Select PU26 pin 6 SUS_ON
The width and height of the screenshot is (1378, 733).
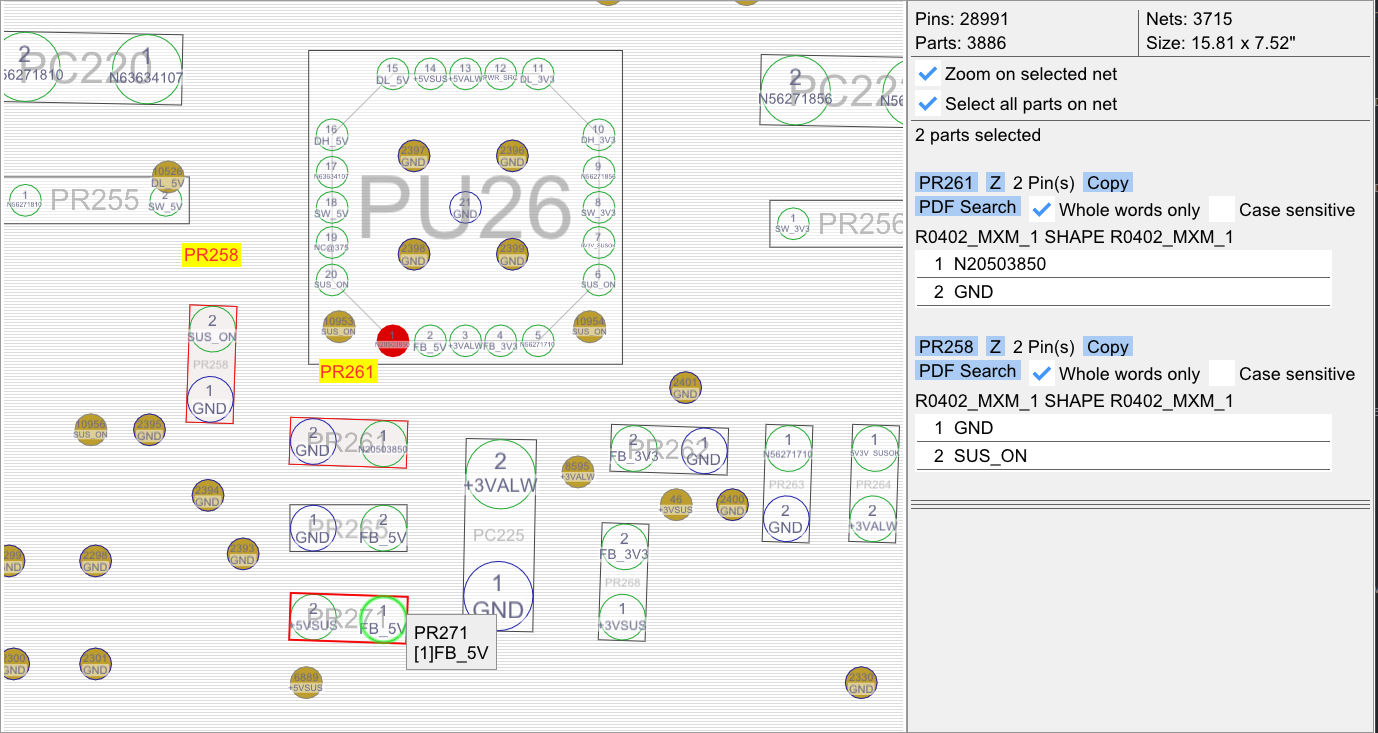(x=598, y=279)
